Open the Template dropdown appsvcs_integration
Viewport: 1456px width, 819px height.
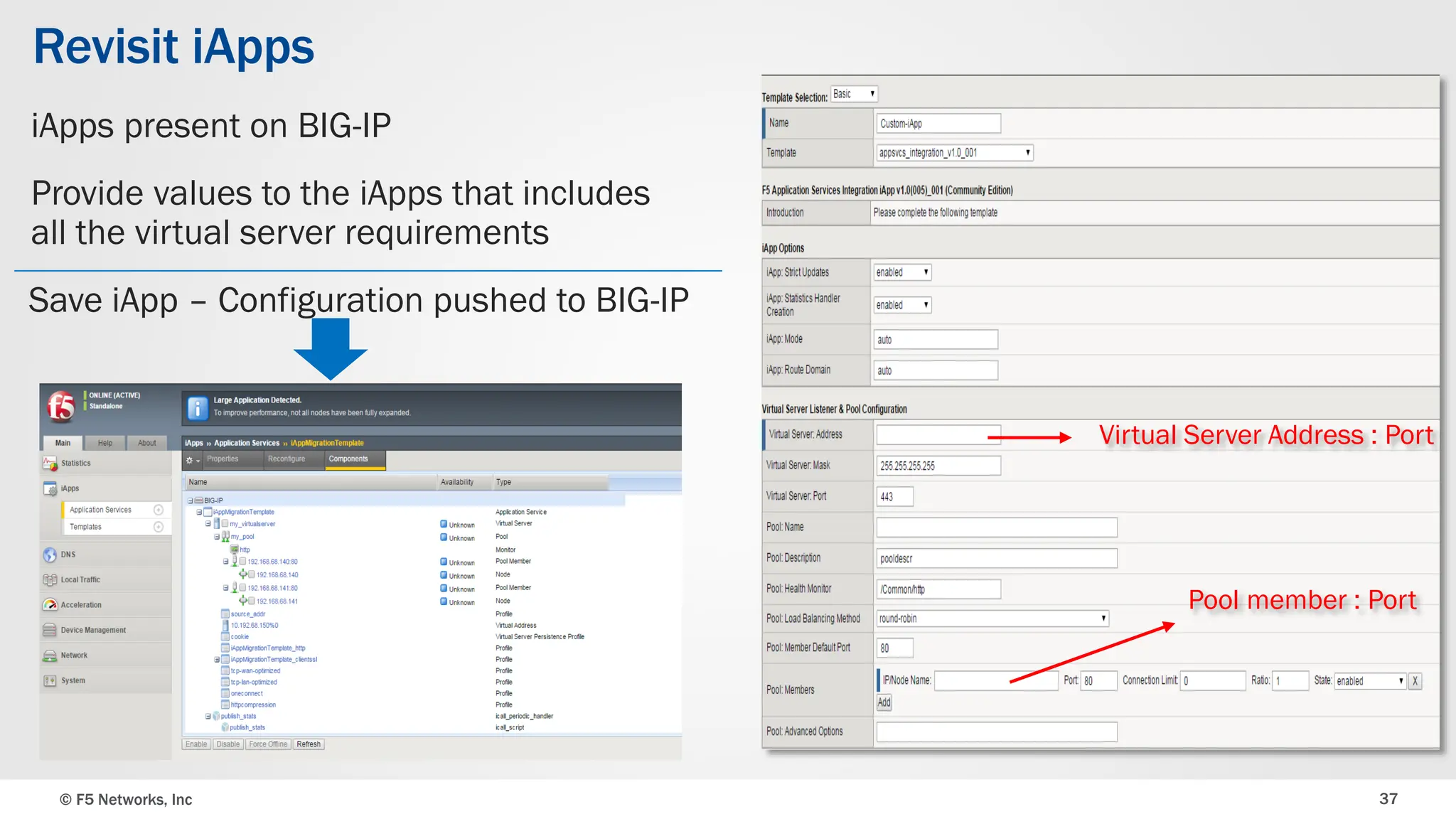(x=955, y=153)
